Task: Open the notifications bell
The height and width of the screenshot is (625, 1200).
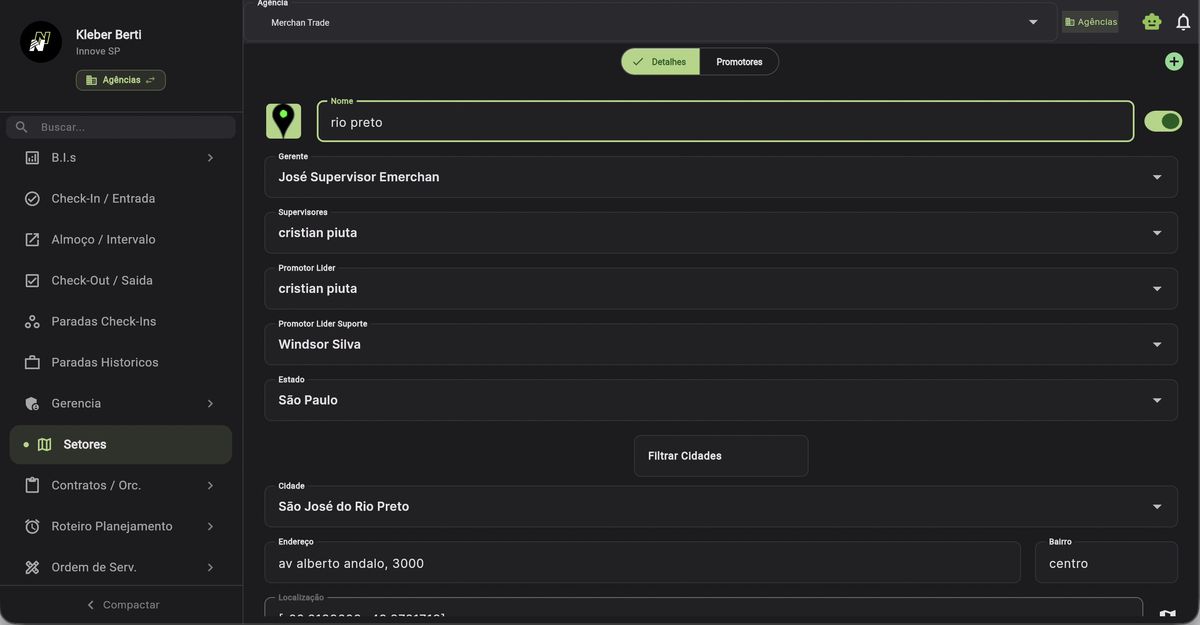Action: coord(1183,22)
